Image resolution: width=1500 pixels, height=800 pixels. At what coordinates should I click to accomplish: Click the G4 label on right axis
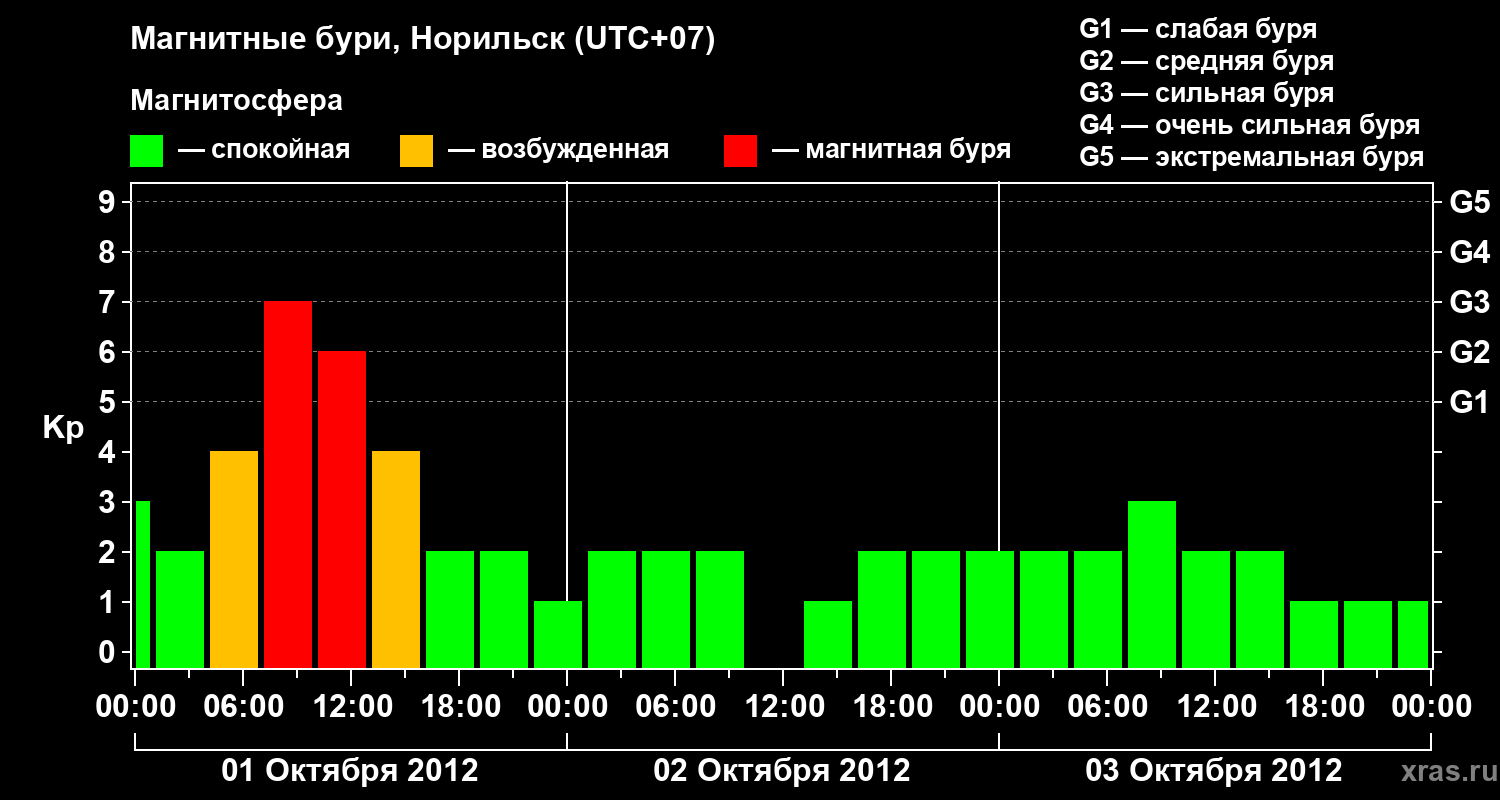point(1469,252)
